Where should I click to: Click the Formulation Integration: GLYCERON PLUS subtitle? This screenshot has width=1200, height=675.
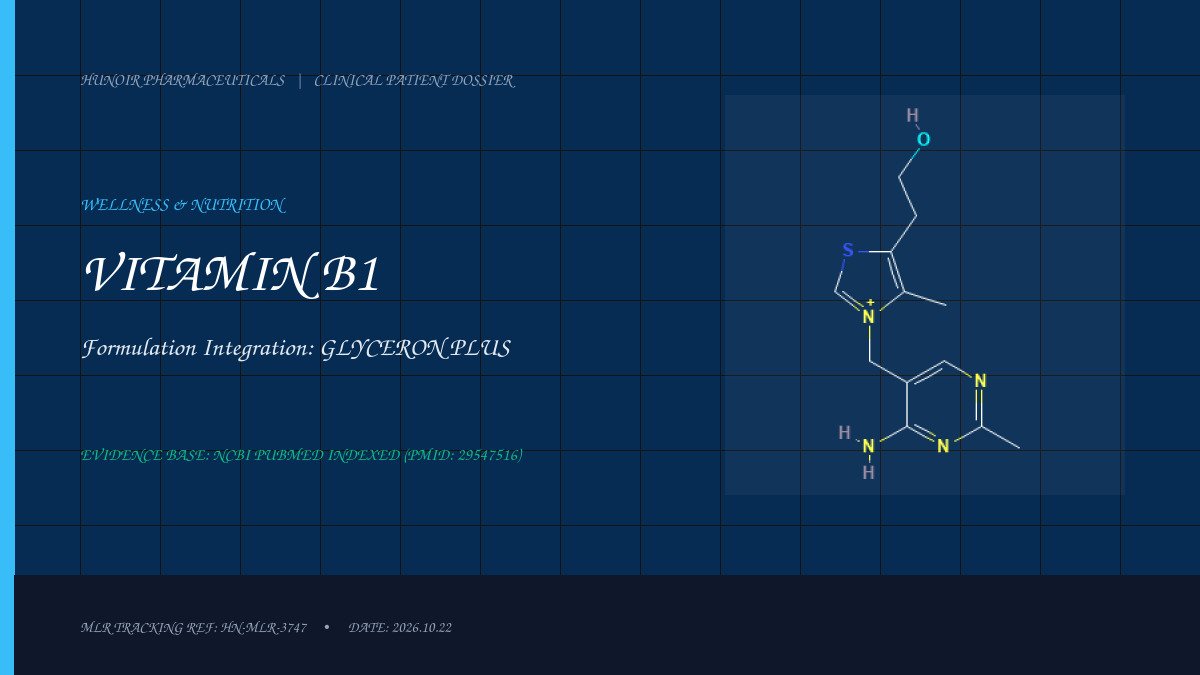pyautogui.click(x=296, y=349)
